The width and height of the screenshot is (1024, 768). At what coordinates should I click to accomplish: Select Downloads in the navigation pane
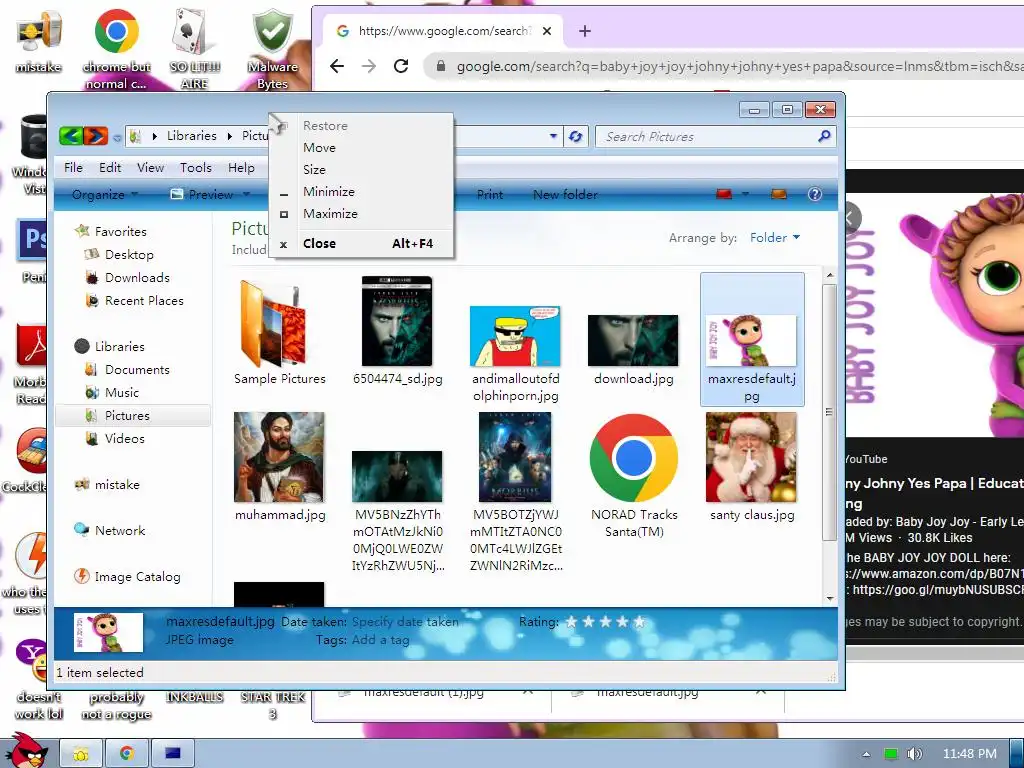click(x=137, y=278)
